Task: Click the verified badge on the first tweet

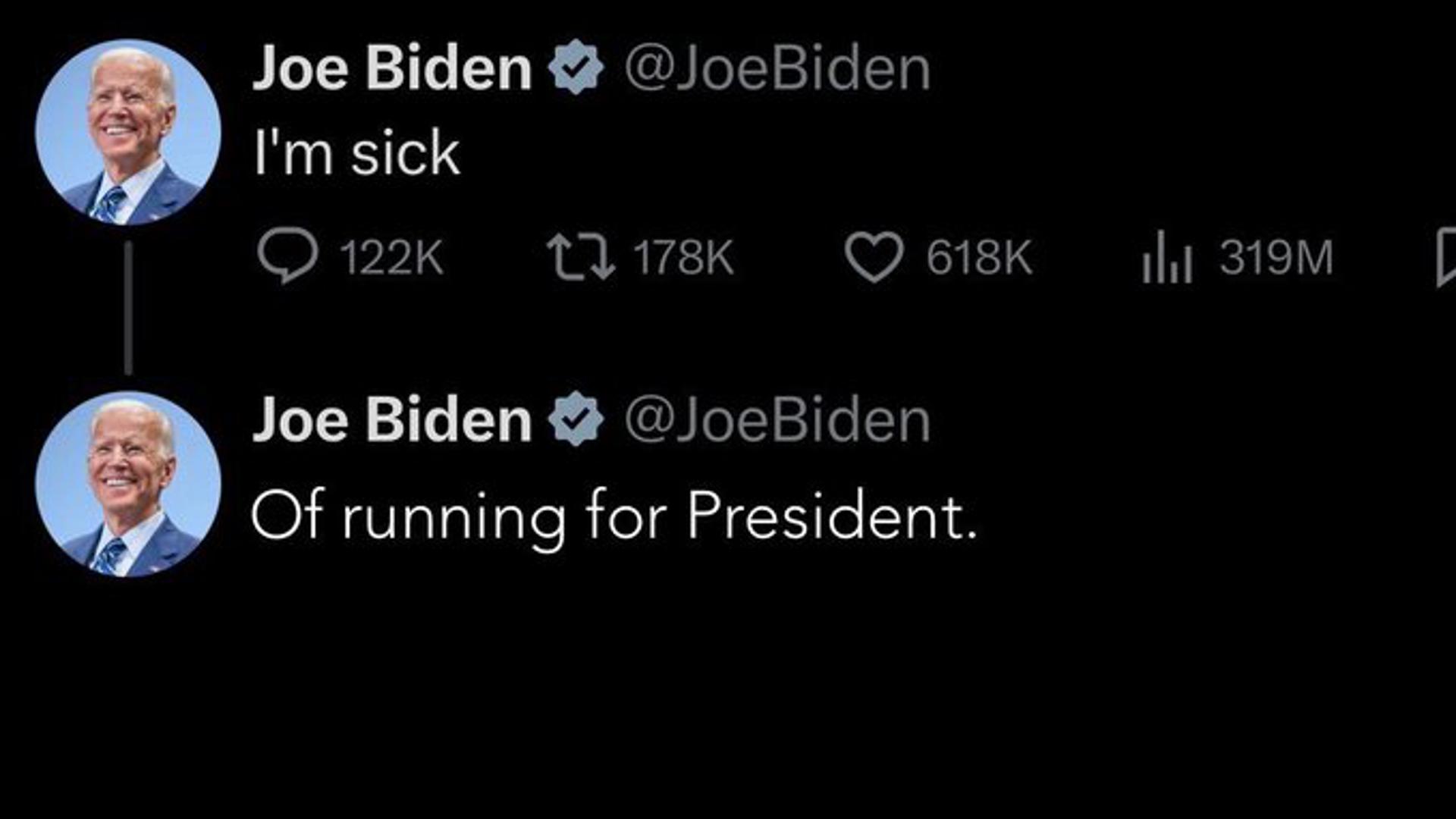Action: point(576,67)
